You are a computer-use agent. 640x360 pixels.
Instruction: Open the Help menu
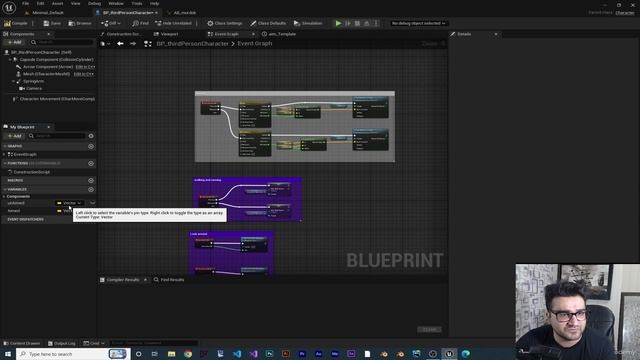point(154,3)
